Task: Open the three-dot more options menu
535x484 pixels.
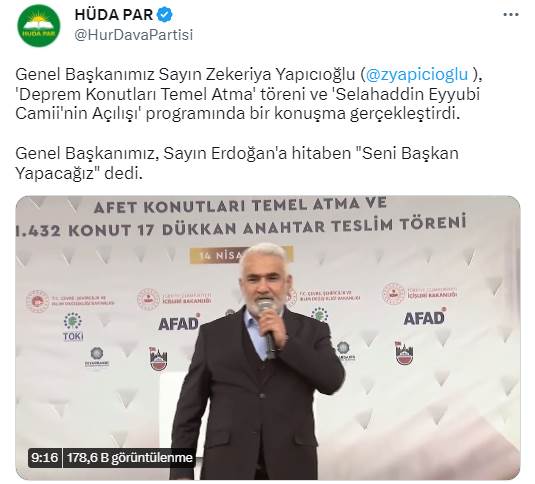Action: coord(511,15)
